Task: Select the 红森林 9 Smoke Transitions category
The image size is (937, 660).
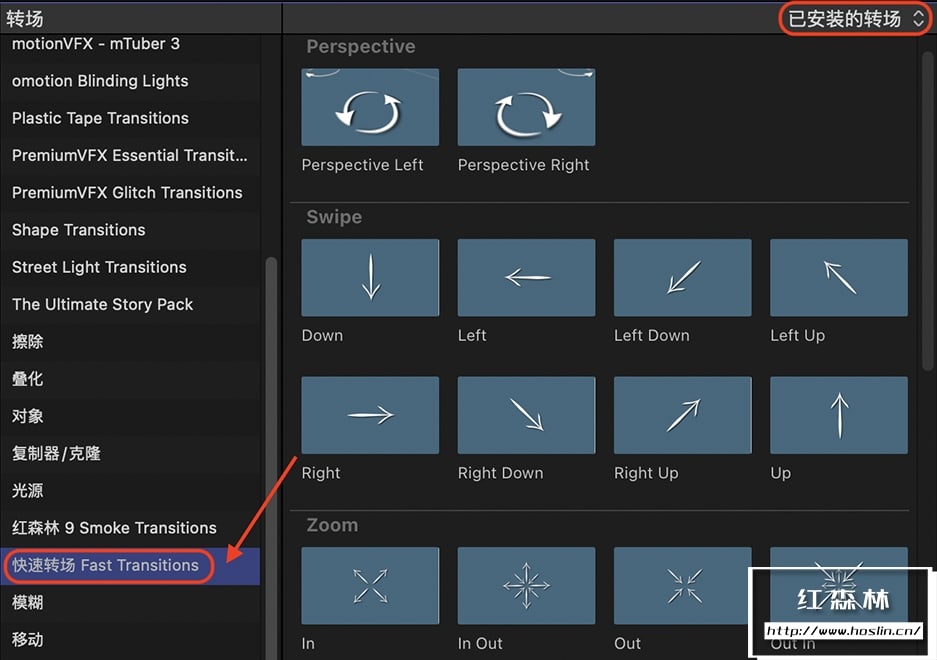Action: tap(130, 528)
